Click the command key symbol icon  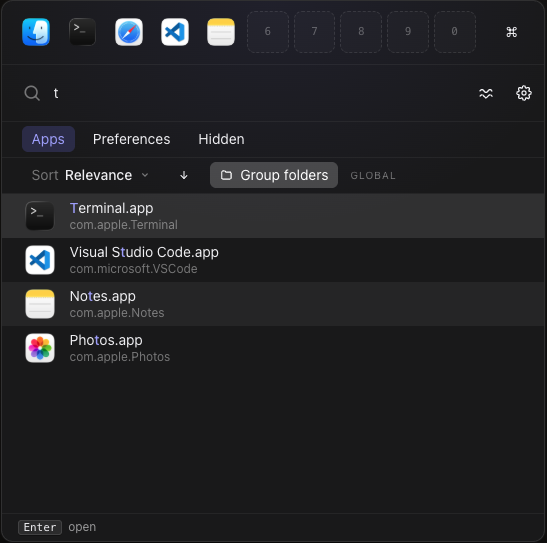[x=511, y=32]
